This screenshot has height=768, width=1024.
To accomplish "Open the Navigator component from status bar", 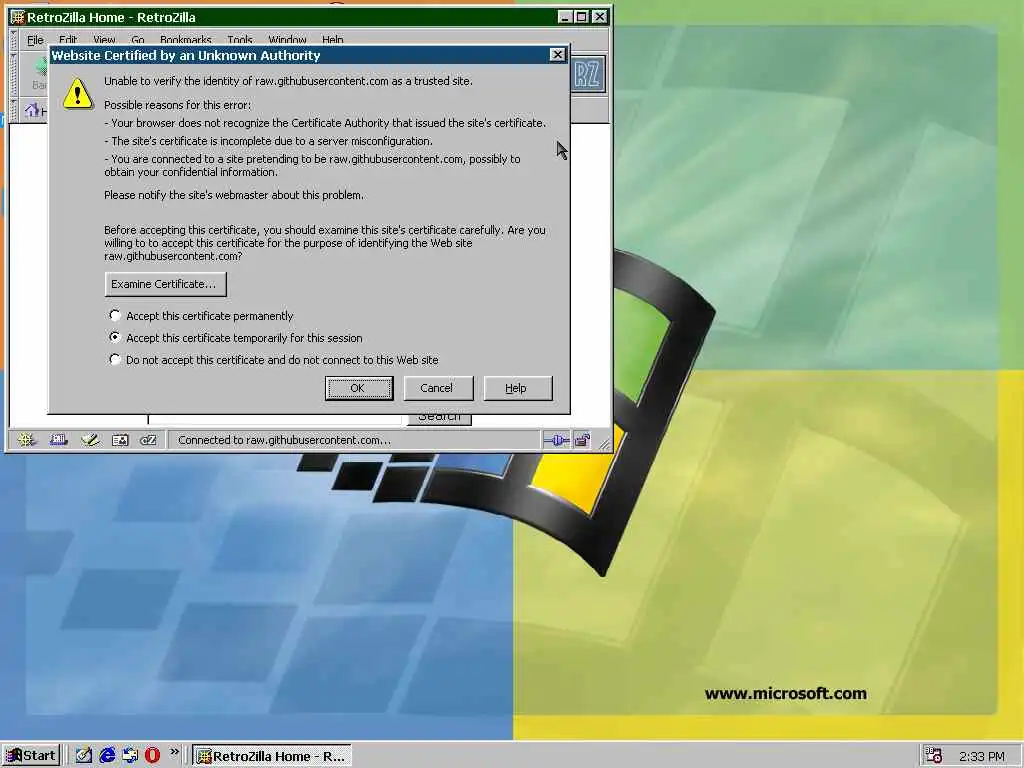I will [26, 440].
